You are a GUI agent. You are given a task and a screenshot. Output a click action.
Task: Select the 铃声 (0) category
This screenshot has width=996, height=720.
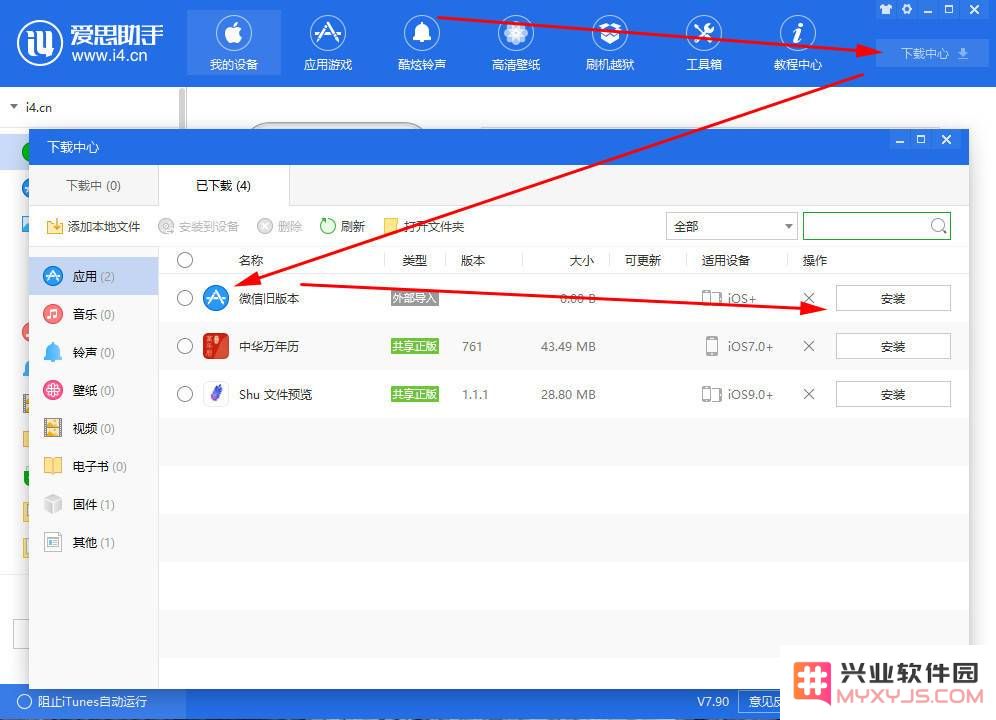click(x=93, y=353)
